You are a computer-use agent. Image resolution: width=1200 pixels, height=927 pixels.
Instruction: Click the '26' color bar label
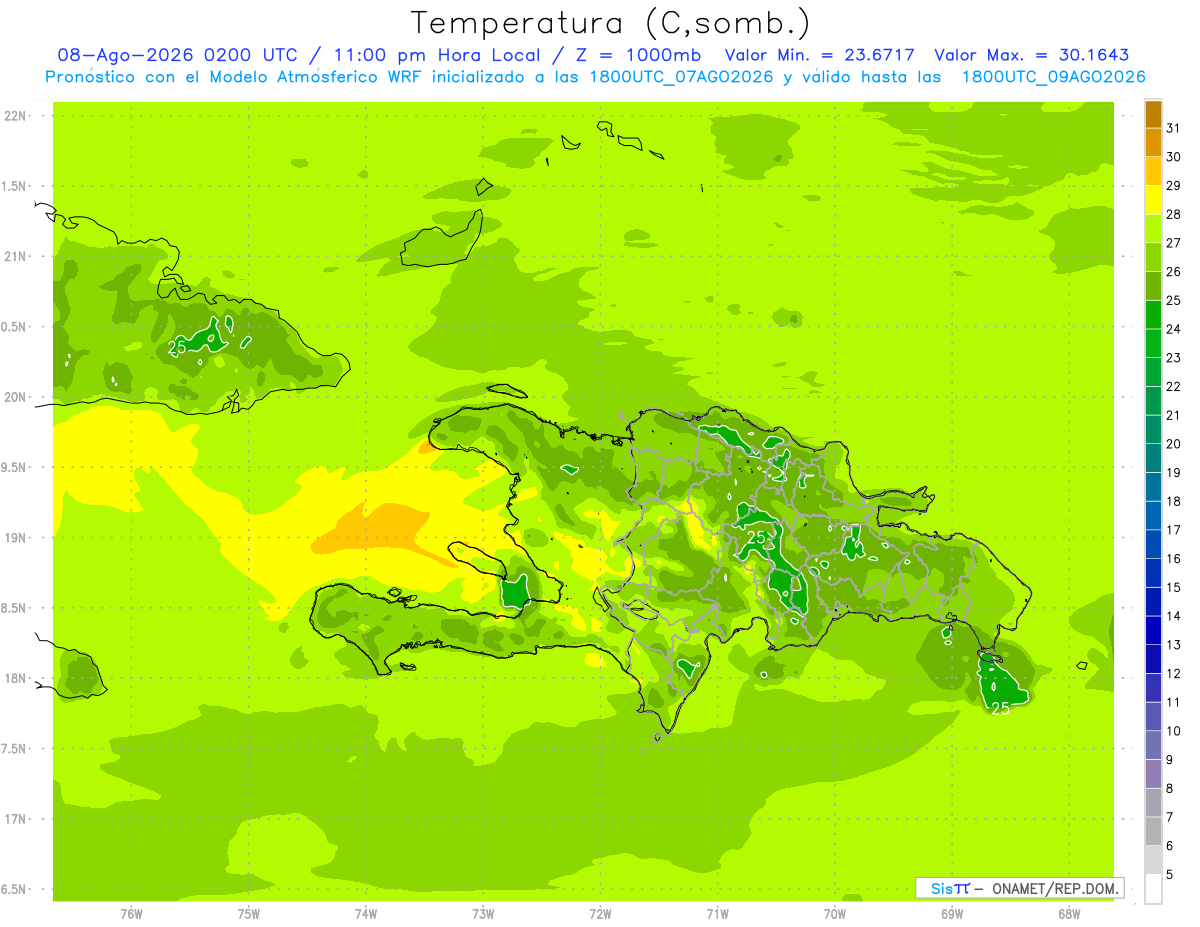[x=1174, y=272]
